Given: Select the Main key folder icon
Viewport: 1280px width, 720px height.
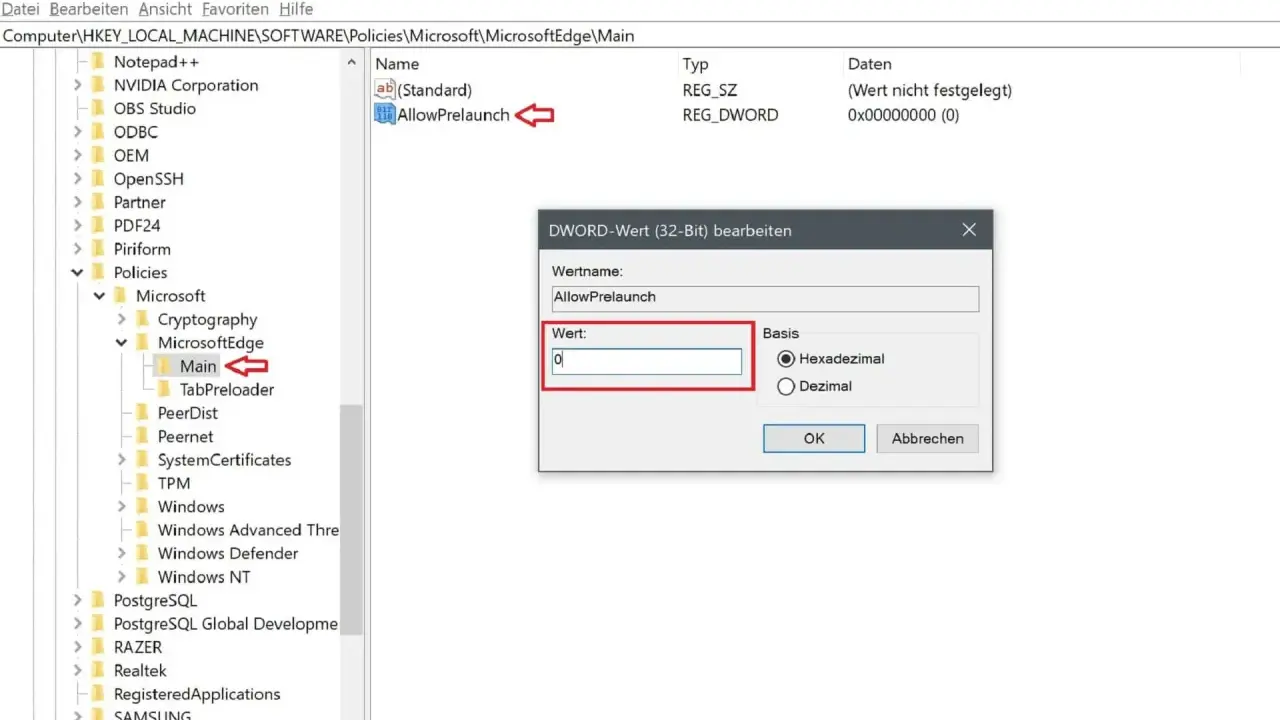Looking at the screenshot, I should [165, 366].
